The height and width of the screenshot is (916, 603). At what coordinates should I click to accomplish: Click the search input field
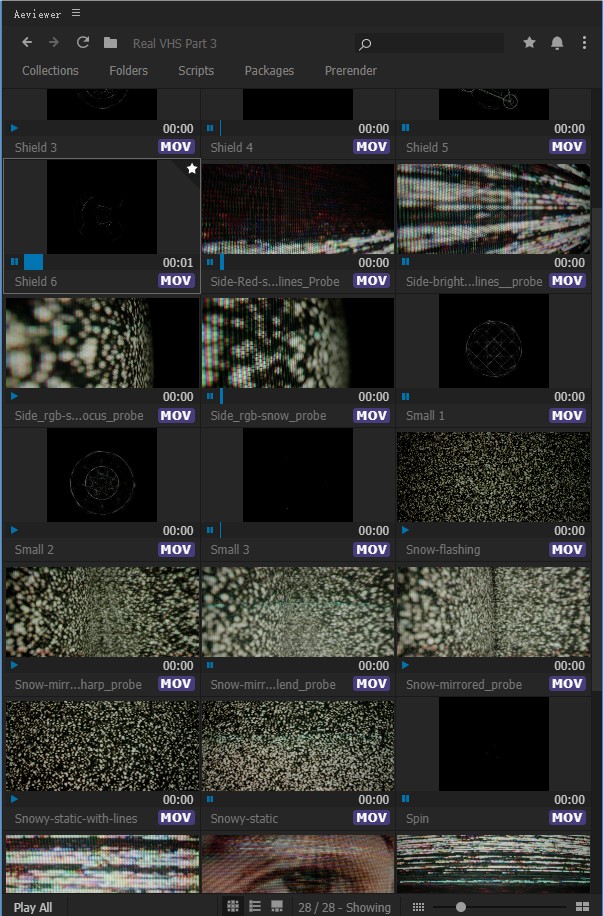(429, 44)
